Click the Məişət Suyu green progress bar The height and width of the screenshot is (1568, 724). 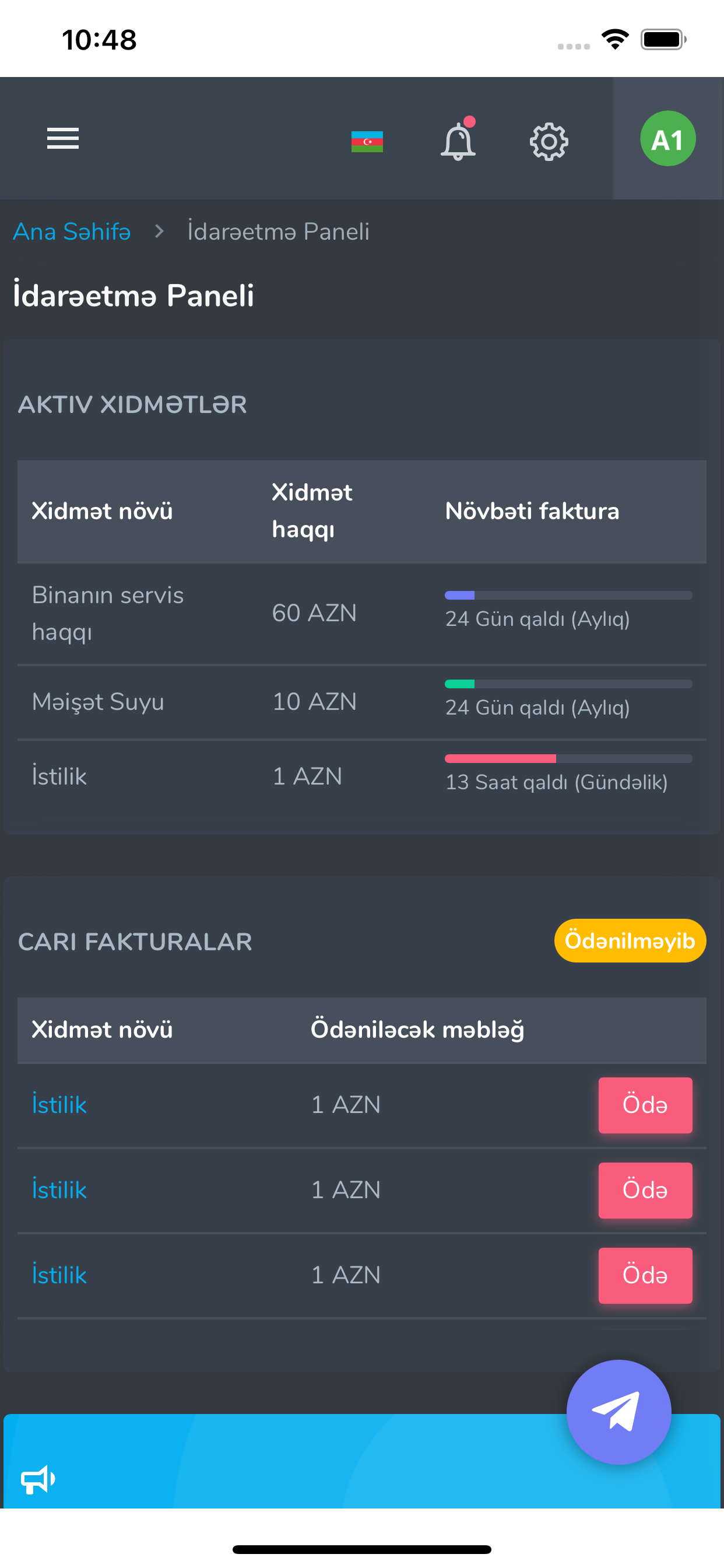click(x=568, y=684)
